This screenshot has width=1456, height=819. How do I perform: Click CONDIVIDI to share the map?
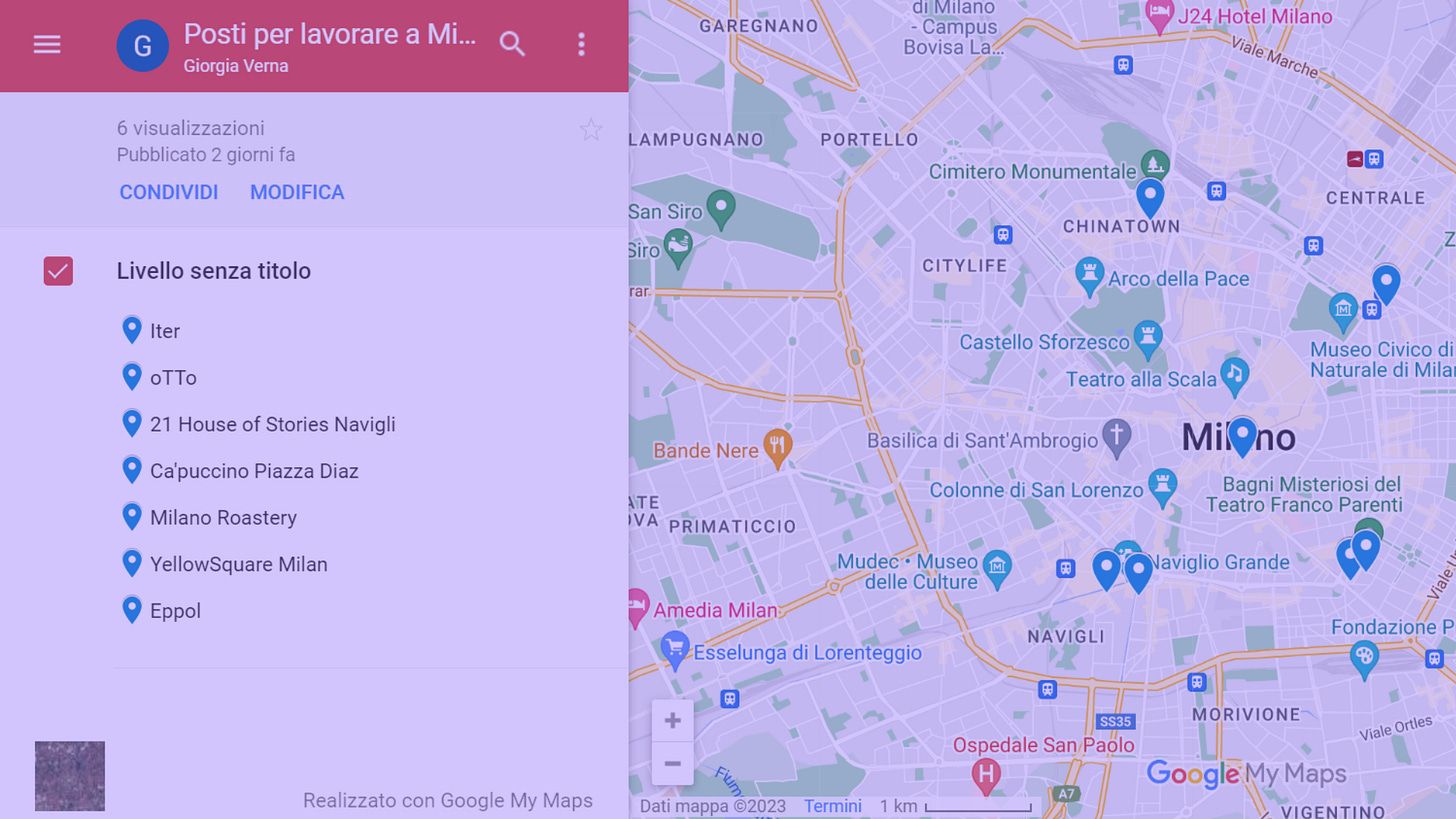169,192
